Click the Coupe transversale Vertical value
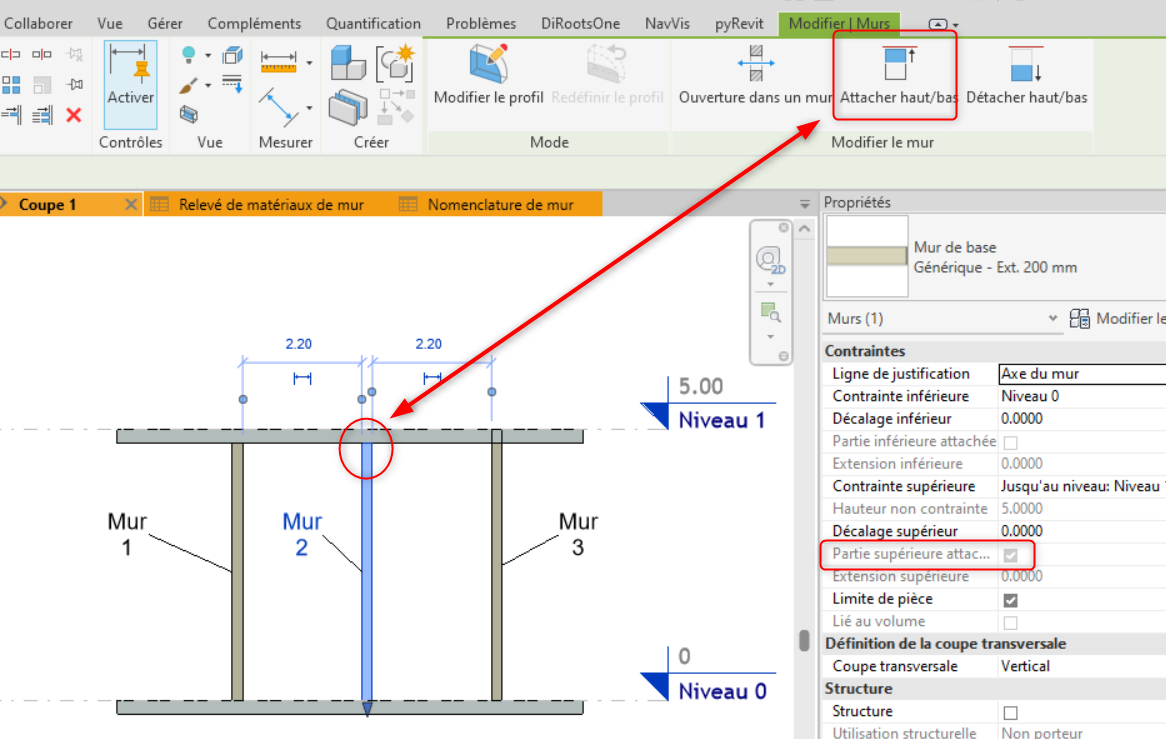The width and height of the screenshot is (1166, 739). coord(1082,666)
